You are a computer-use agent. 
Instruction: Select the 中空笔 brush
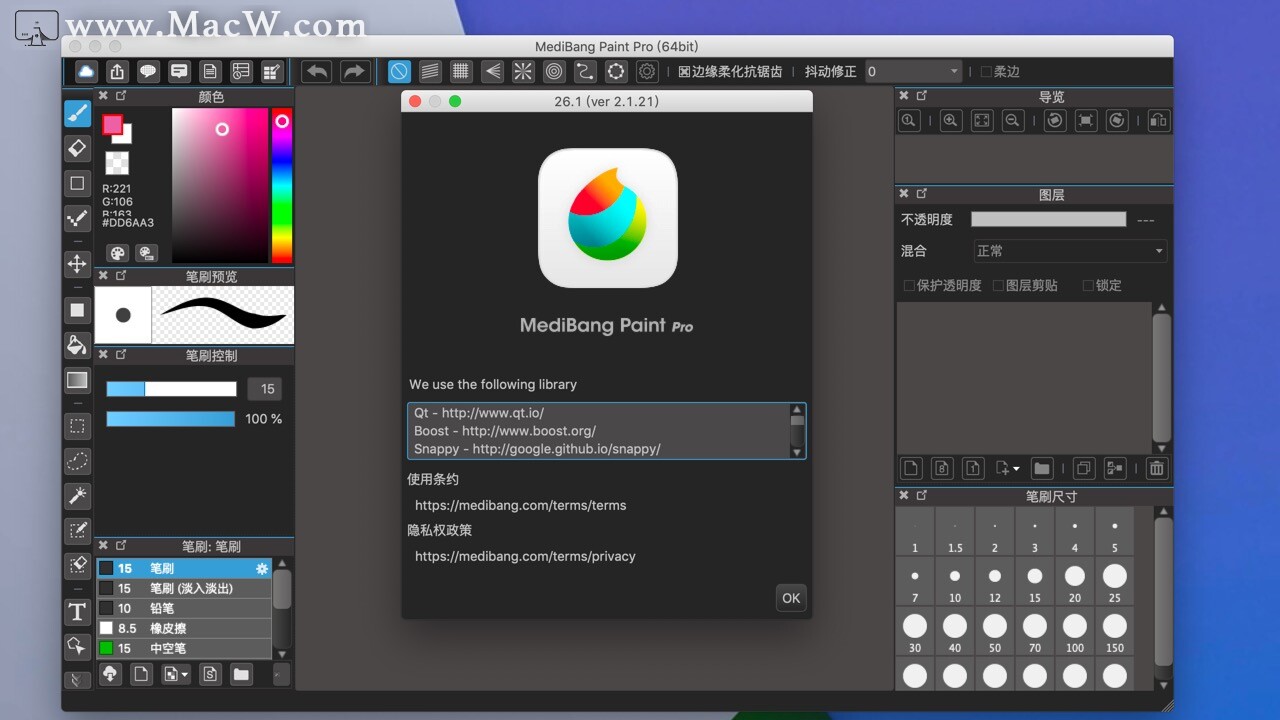tap(183, 648)
